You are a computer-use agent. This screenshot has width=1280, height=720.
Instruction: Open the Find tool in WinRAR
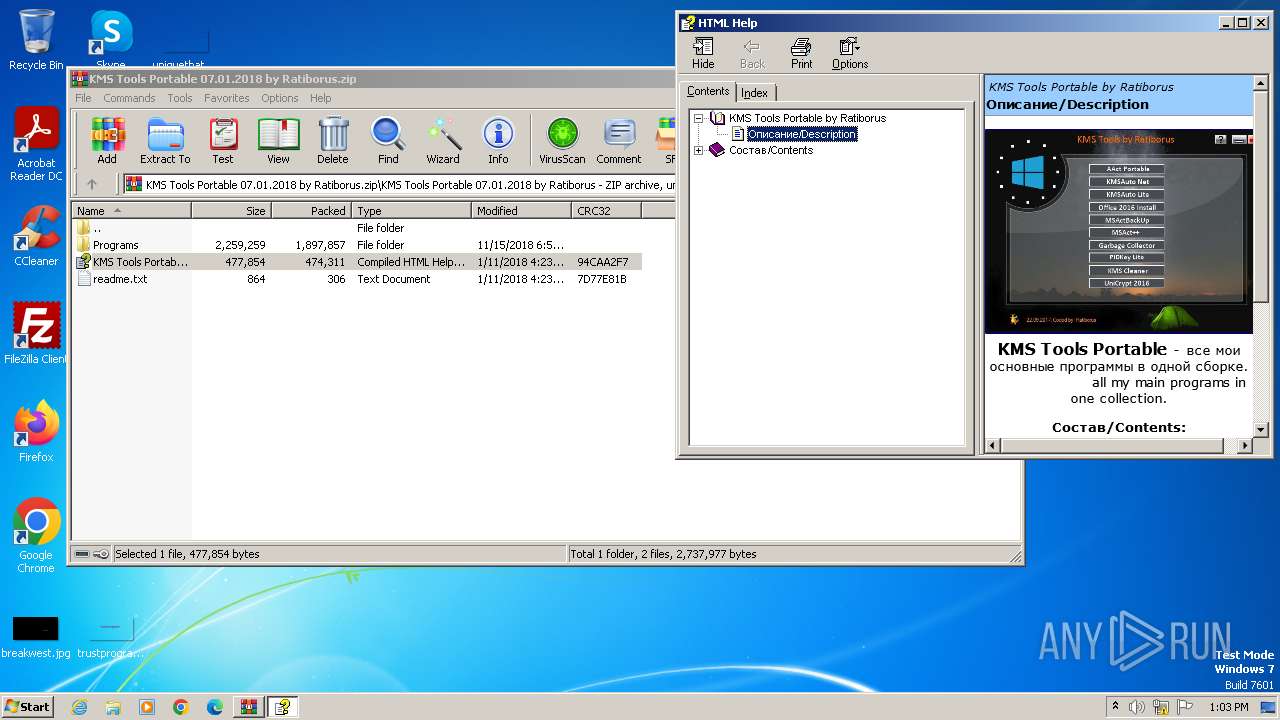click(388, 141)
